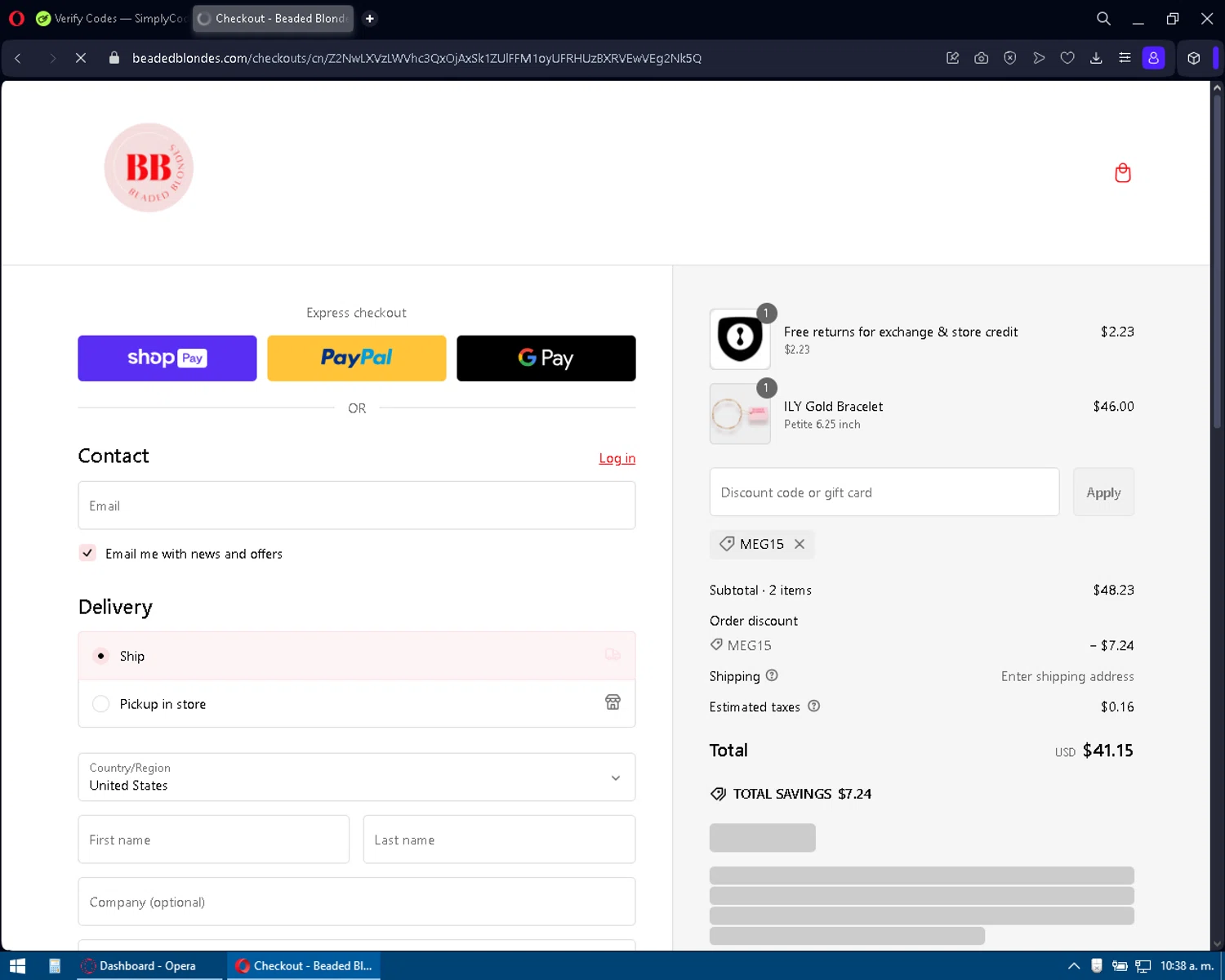Click the total amount $41.15

(1108, 751)
